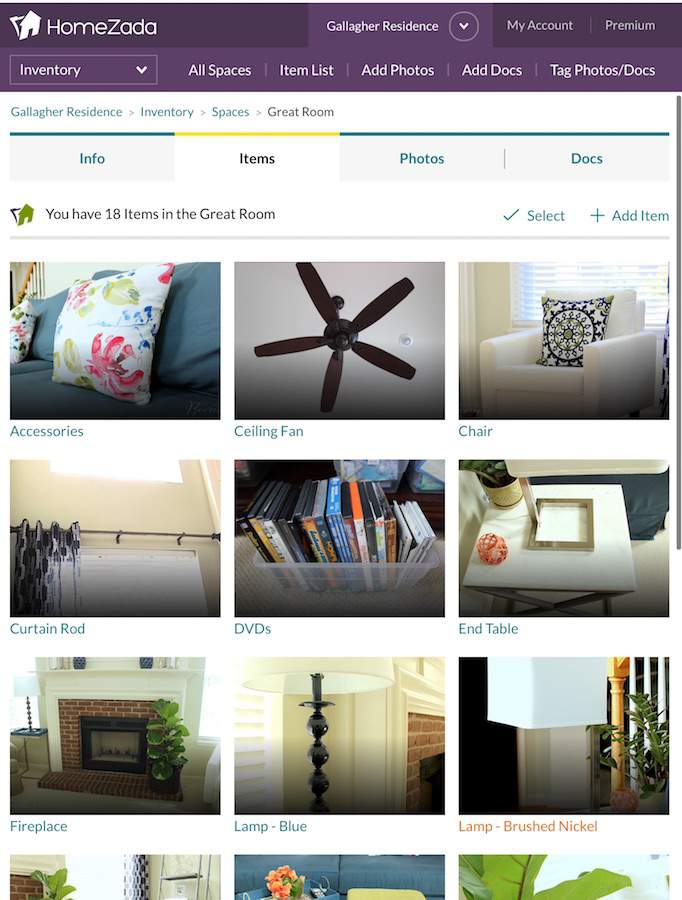The image size is (682, 900).
Task: Click the green house icon beside item count
Action: tap(22, 215)
